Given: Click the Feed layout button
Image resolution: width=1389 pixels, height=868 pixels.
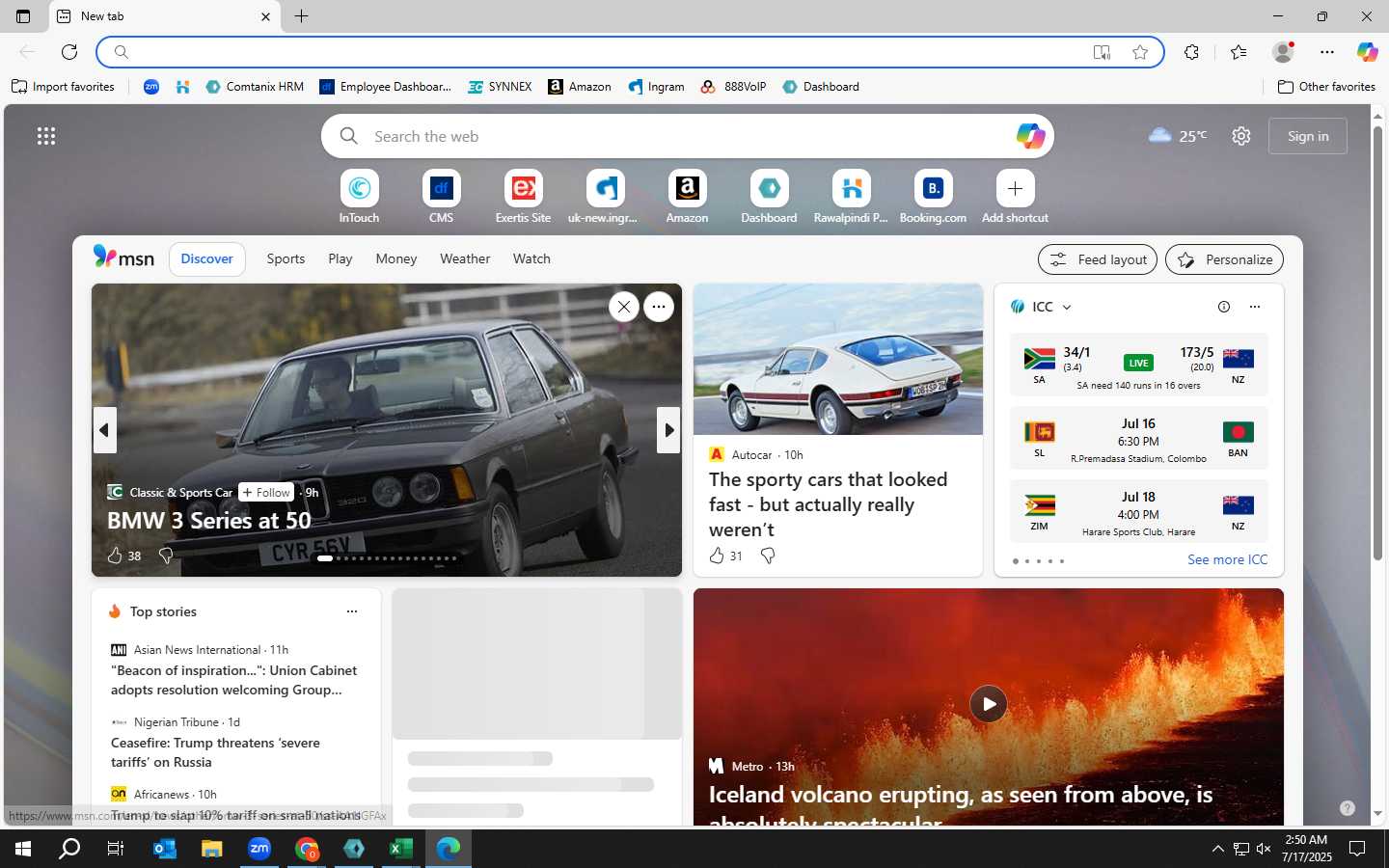Looking at the screenshot, I should 1098,259.
